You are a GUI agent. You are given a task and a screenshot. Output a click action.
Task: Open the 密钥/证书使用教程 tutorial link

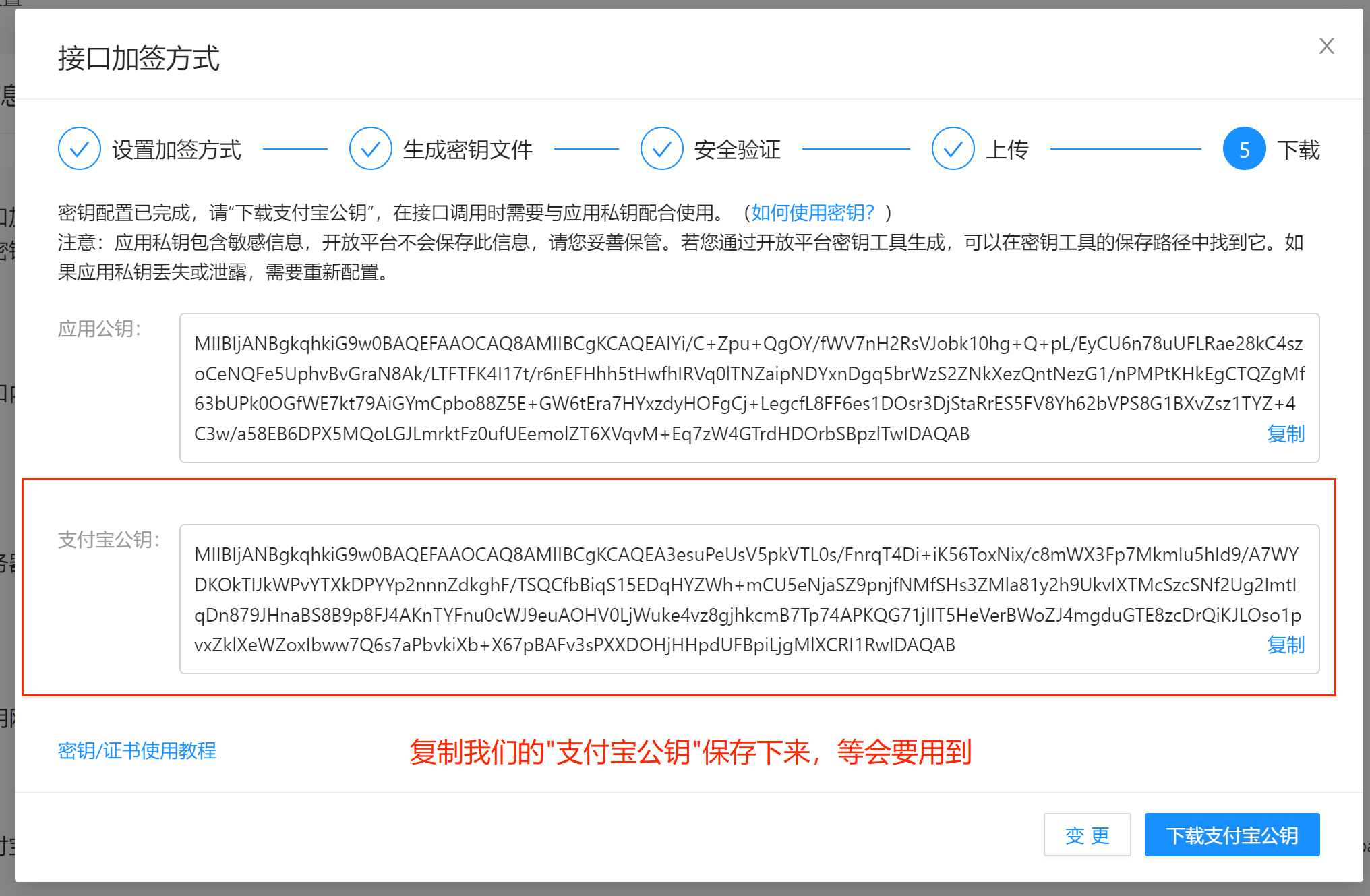pos(137,750)
